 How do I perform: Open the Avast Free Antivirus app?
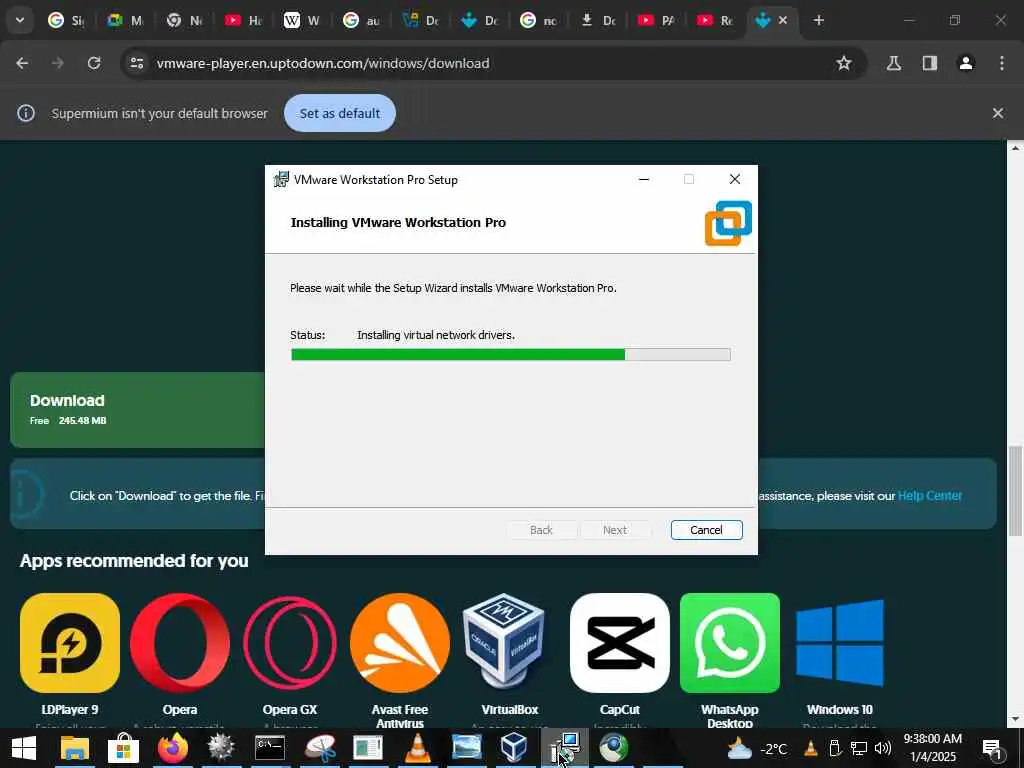pyautogui.click(x=400, y=643)
